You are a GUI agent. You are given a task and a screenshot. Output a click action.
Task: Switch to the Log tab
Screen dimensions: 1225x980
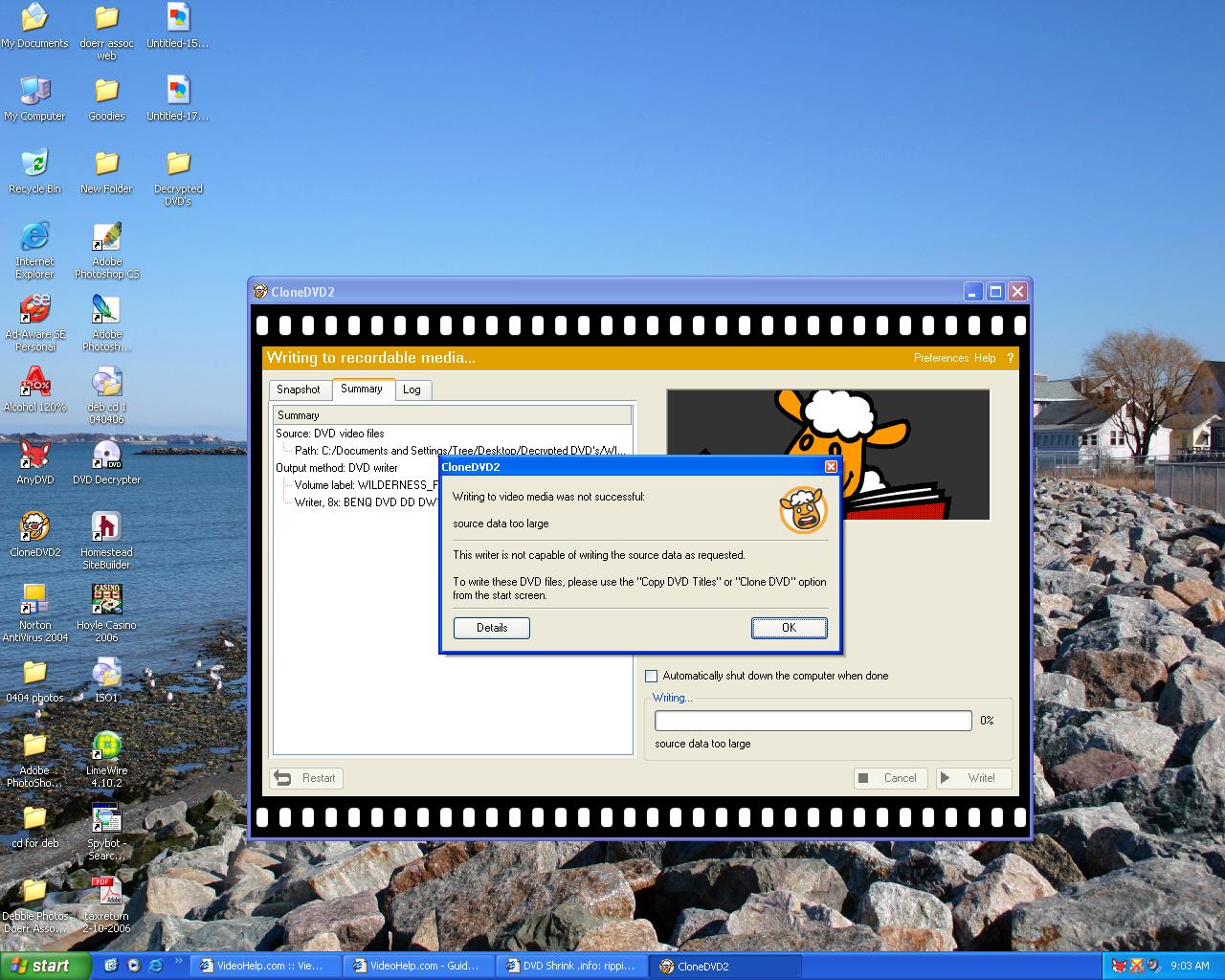[412, 390]
